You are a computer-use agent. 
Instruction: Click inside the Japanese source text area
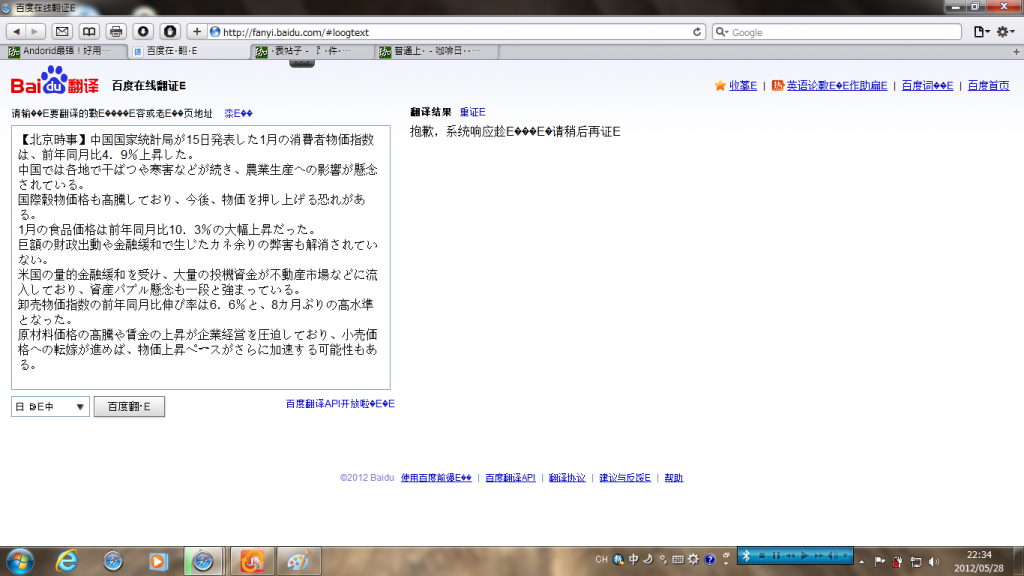click(x=200, y=257)
